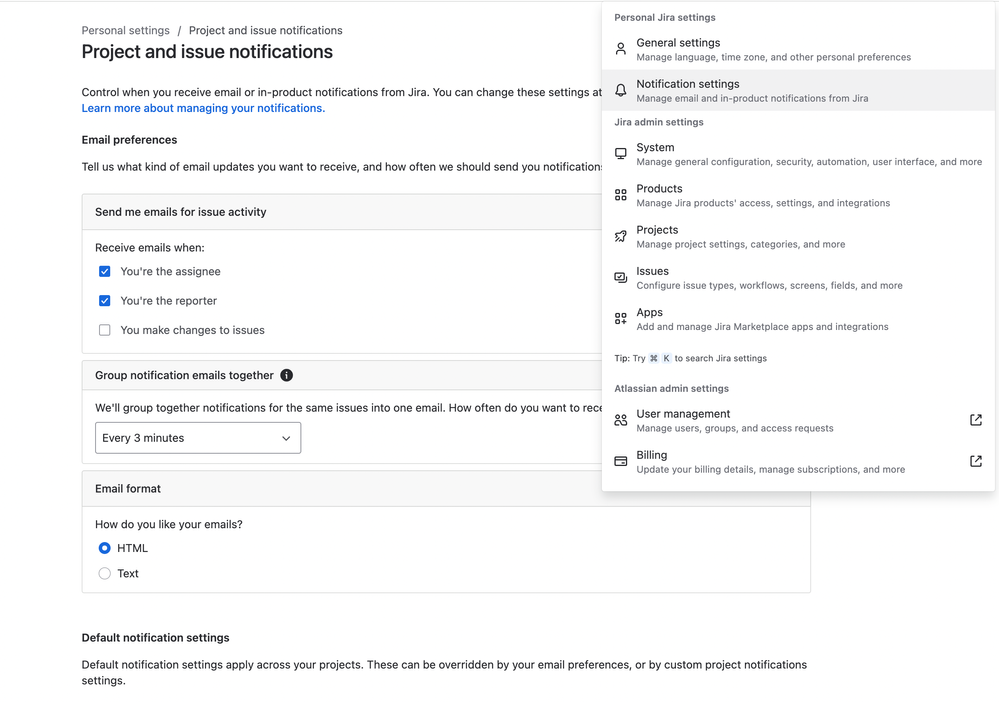The width and height of the screenshot is (999, 702).
Task: Click the Billing card icon
Action: (x=621, y=461)
